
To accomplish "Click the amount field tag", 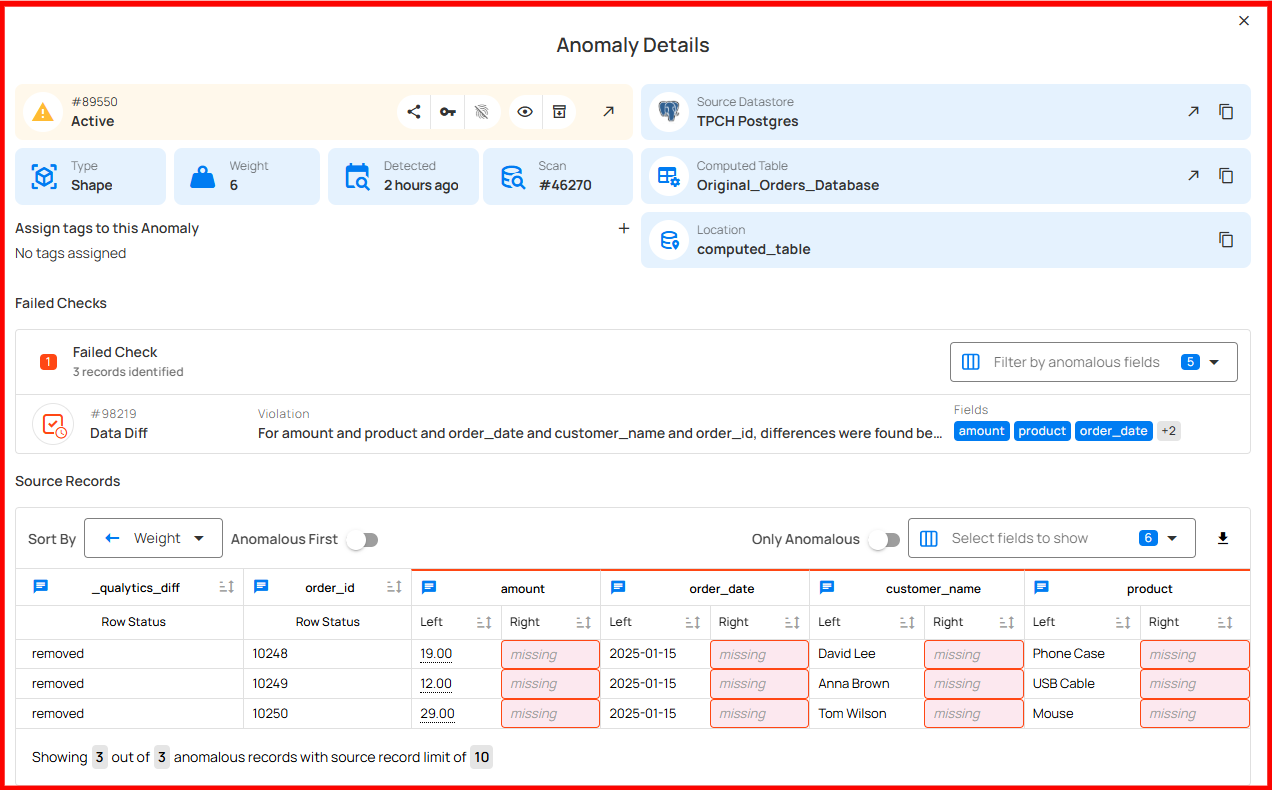I will click(x=981, y=431).
